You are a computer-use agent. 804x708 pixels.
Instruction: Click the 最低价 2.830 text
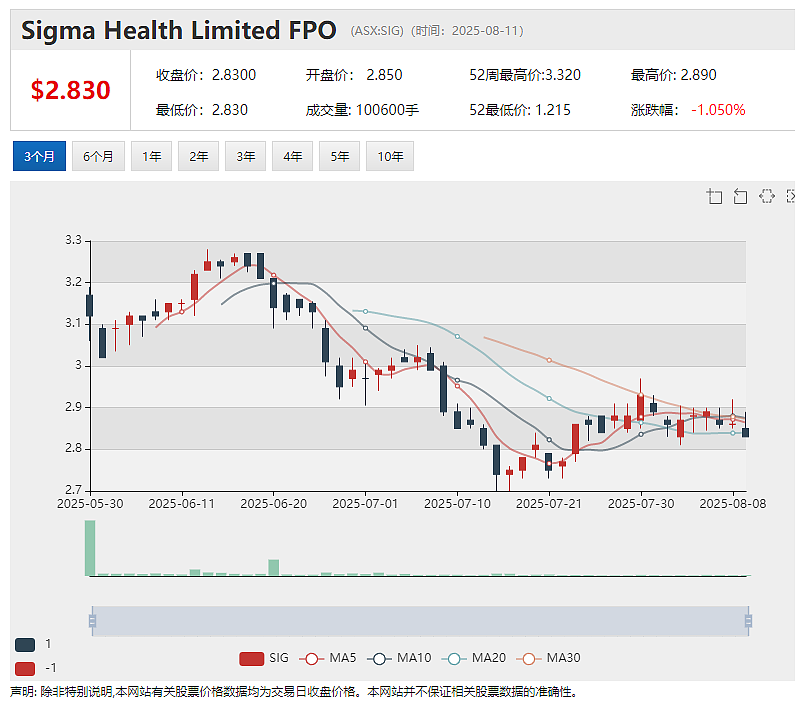coord(202,110)
